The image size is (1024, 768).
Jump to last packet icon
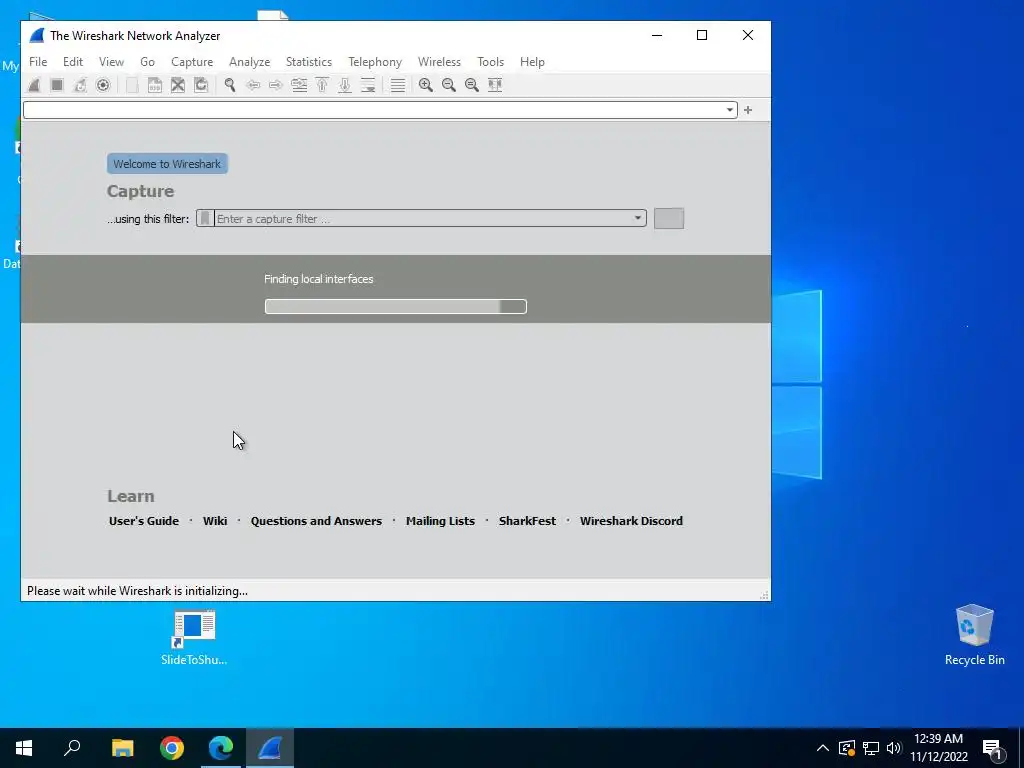[x=345, y=85]
